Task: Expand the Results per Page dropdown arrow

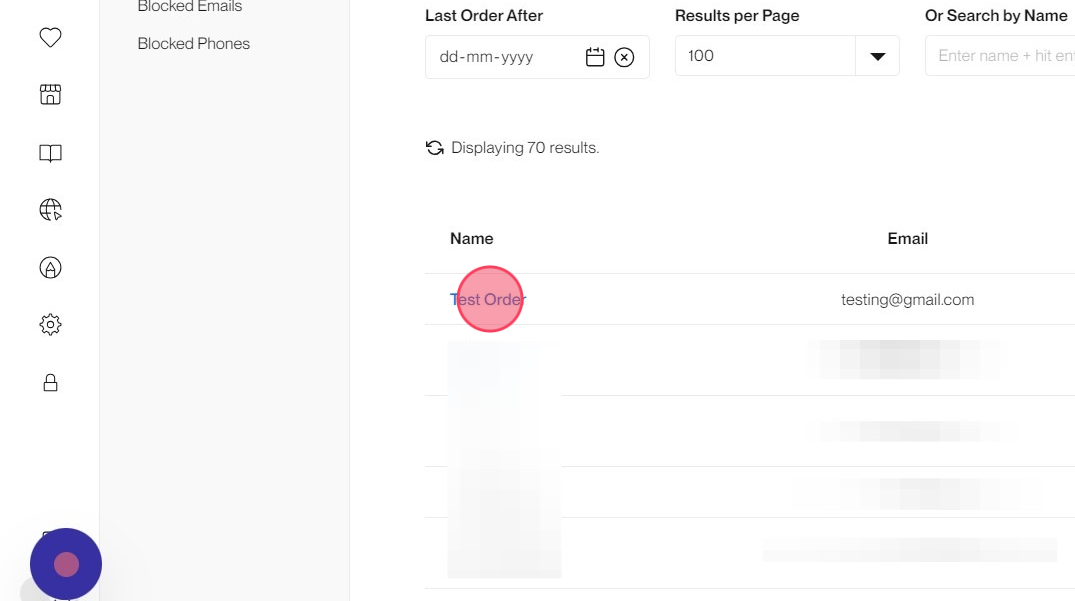Action: point(877,56)
